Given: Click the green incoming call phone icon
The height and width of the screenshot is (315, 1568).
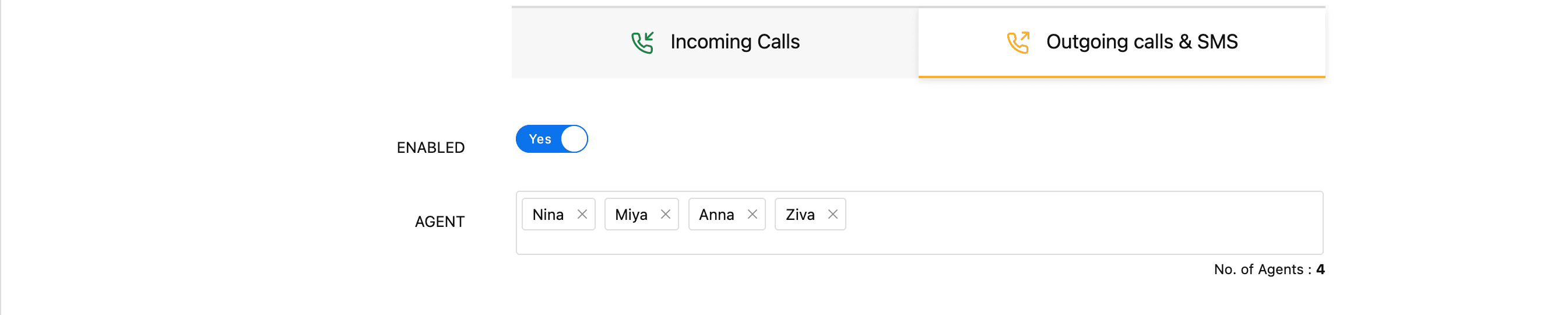Looking at the screenshot, I should tap(642, 43).
